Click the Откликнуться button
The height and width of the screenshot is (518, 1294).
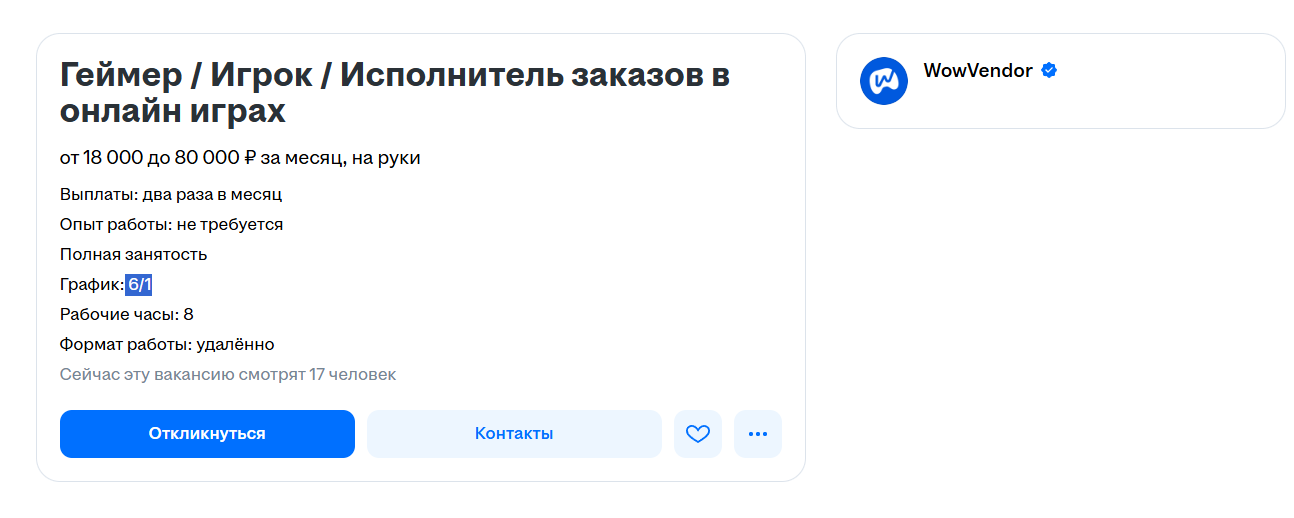tap(207, 434)
